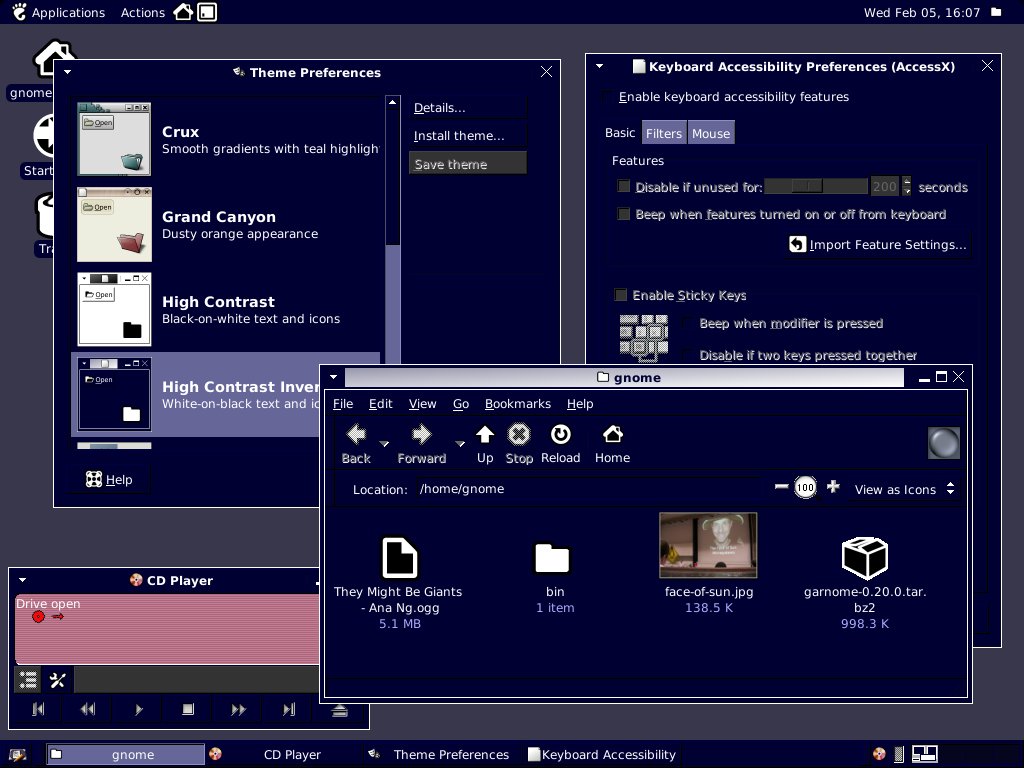Image resolution: width=1024 pixels, height=768 pixels.
Task: Open the Bookmarks menu
Action: point(518,404)
